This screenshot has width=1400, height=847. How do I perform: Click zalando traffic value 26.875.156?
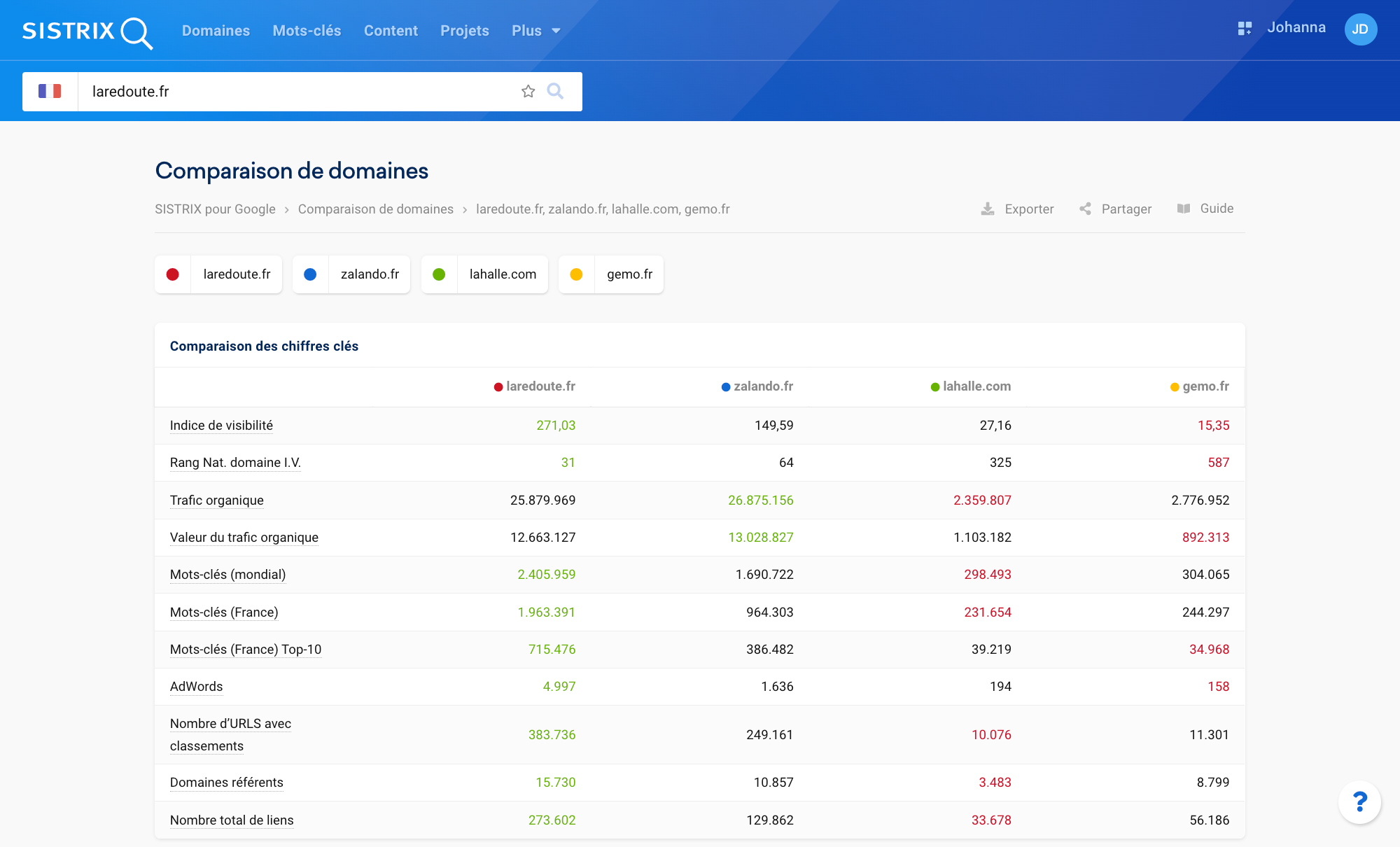coord(761,500)
